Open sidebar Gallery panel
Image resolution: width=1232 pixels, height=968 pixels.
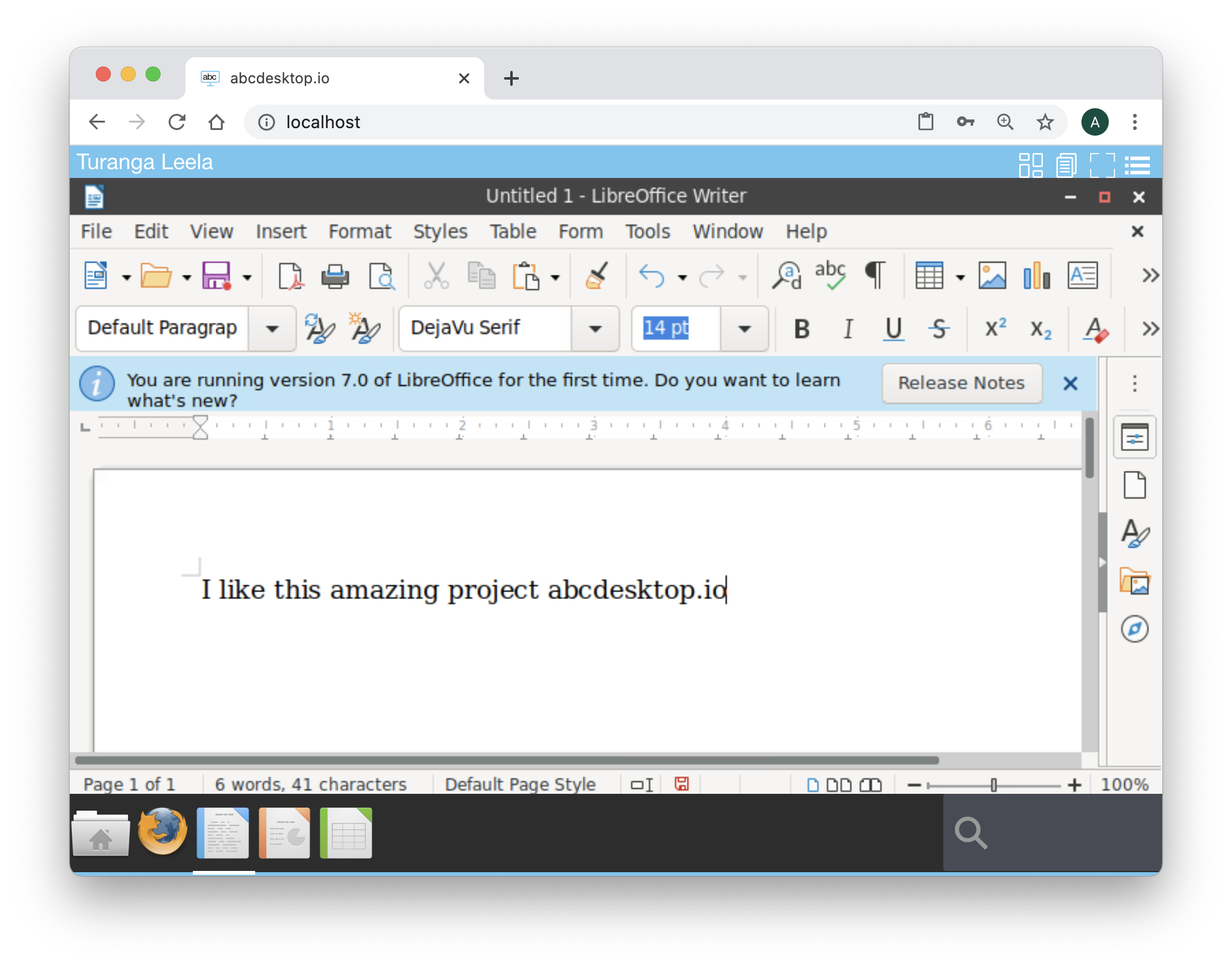click(x=1135, y=582)
